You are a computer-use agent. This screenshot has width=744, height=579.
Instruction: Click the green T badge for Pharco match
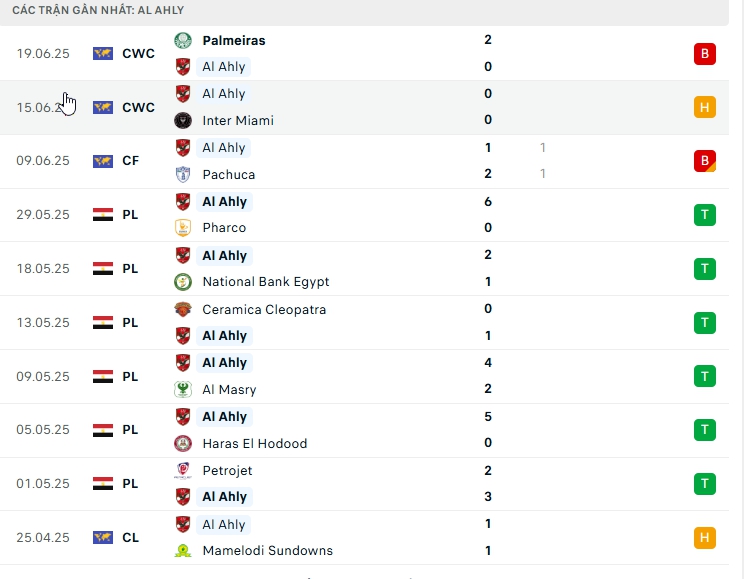(x=704, y=214)
